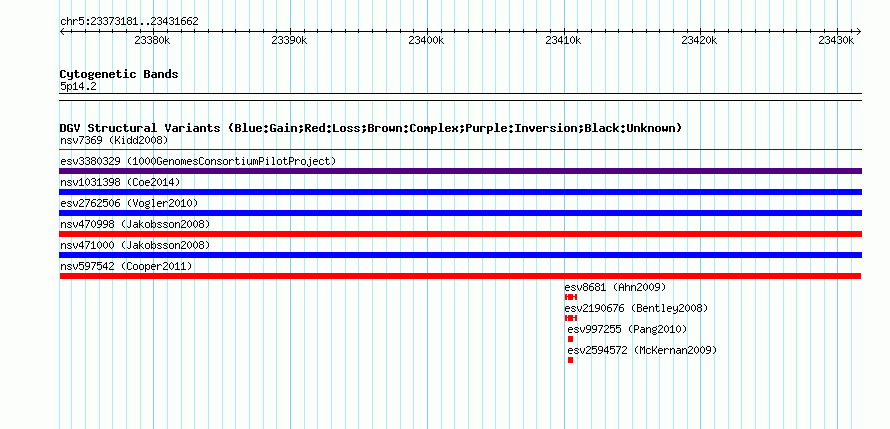
Task: Click the red nsv470998 loss bar
Action: (460, 234)
